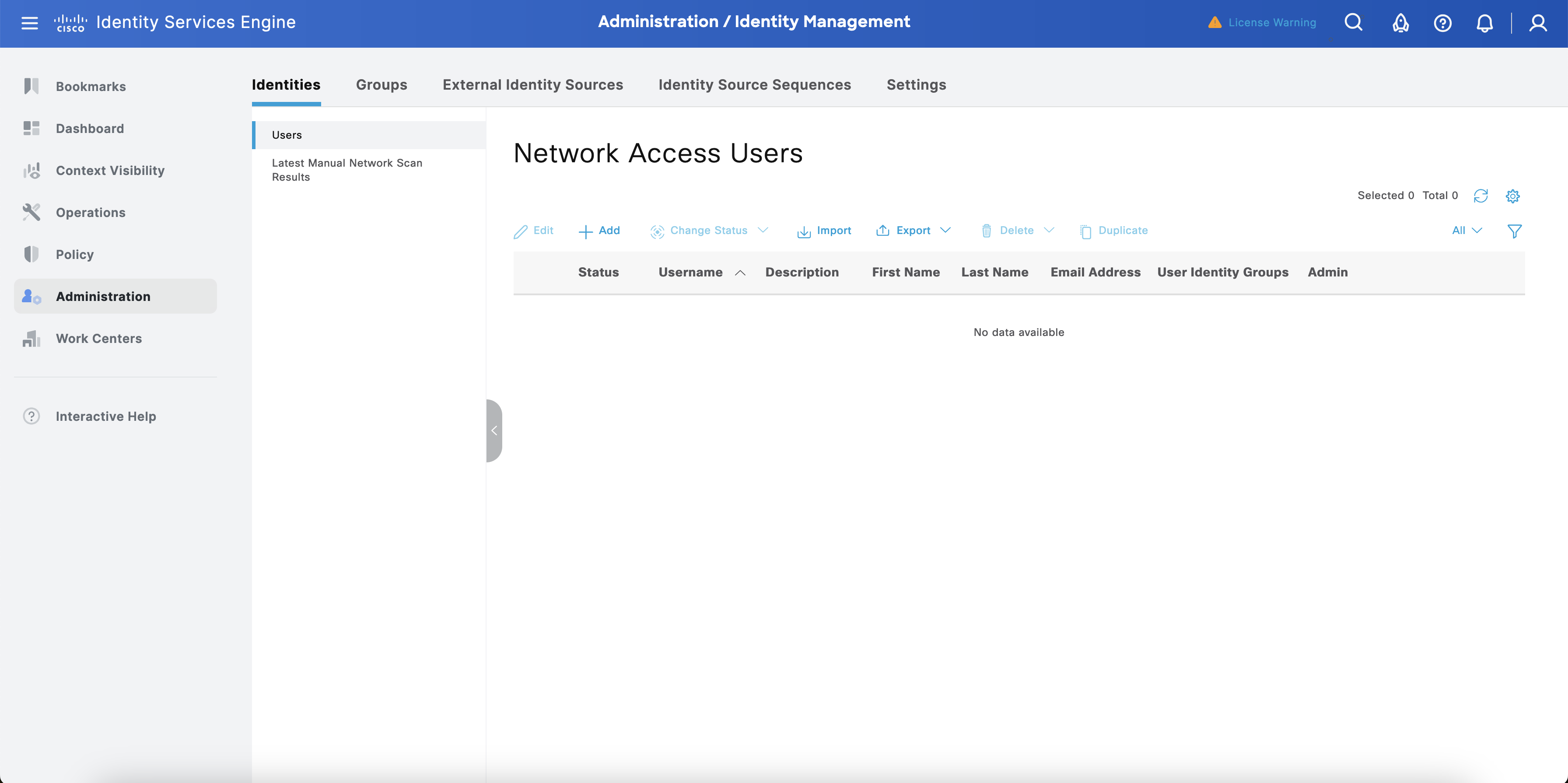Click the Policy shield icon
This screenshot has width=1568, height=783.
[x=31, y=254]
